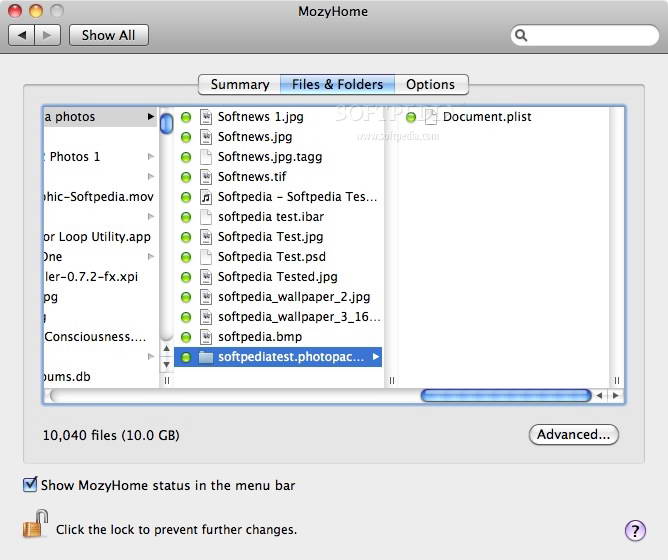668x560 pixels.
Task: Click the horizontal scrollbar left arrow
Action: pyautogui.click(x=600, y=395)
